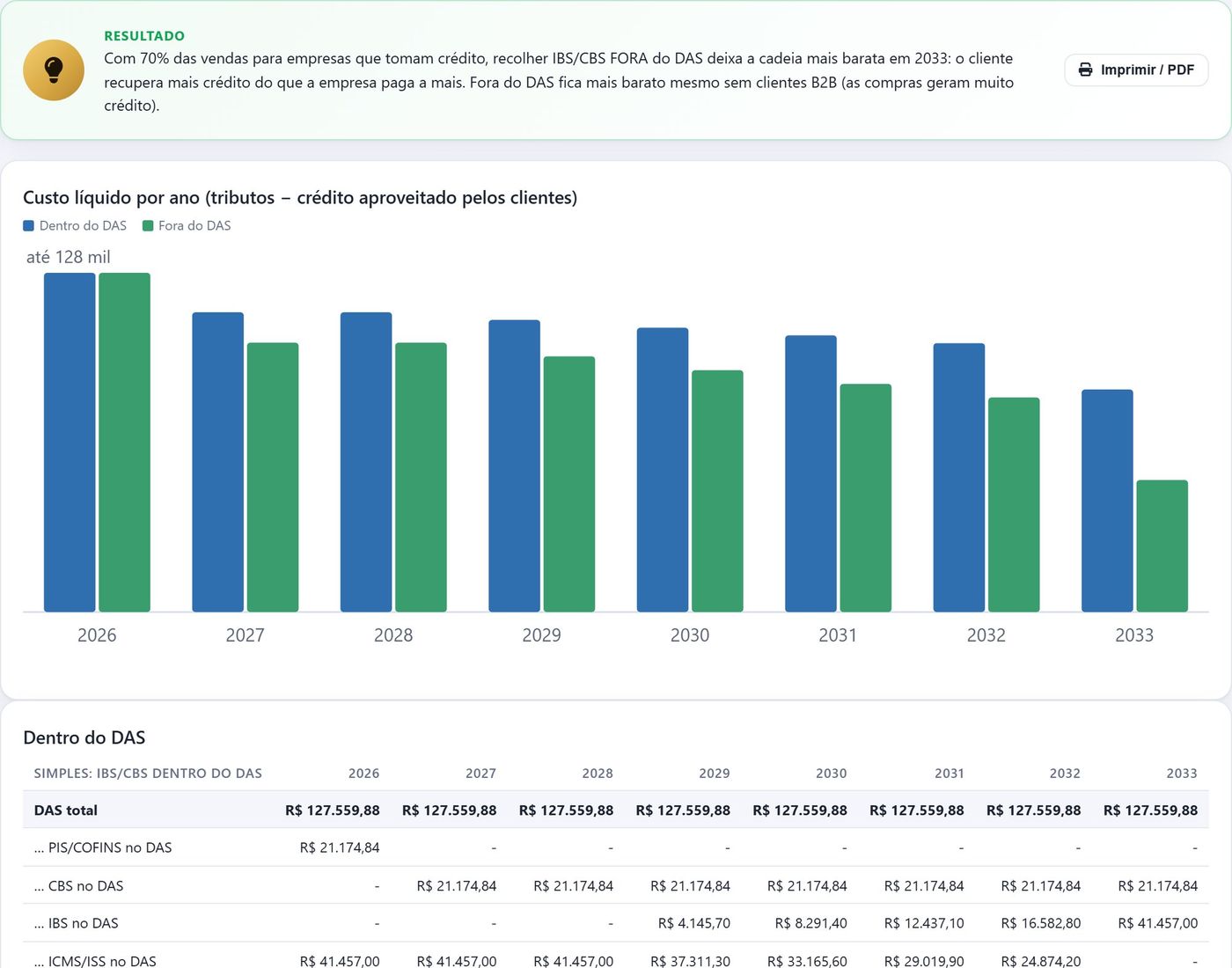Screen dimensions: 1232x968
Task: Click the green 2028 bar in chart
Action: coord(421,477)
